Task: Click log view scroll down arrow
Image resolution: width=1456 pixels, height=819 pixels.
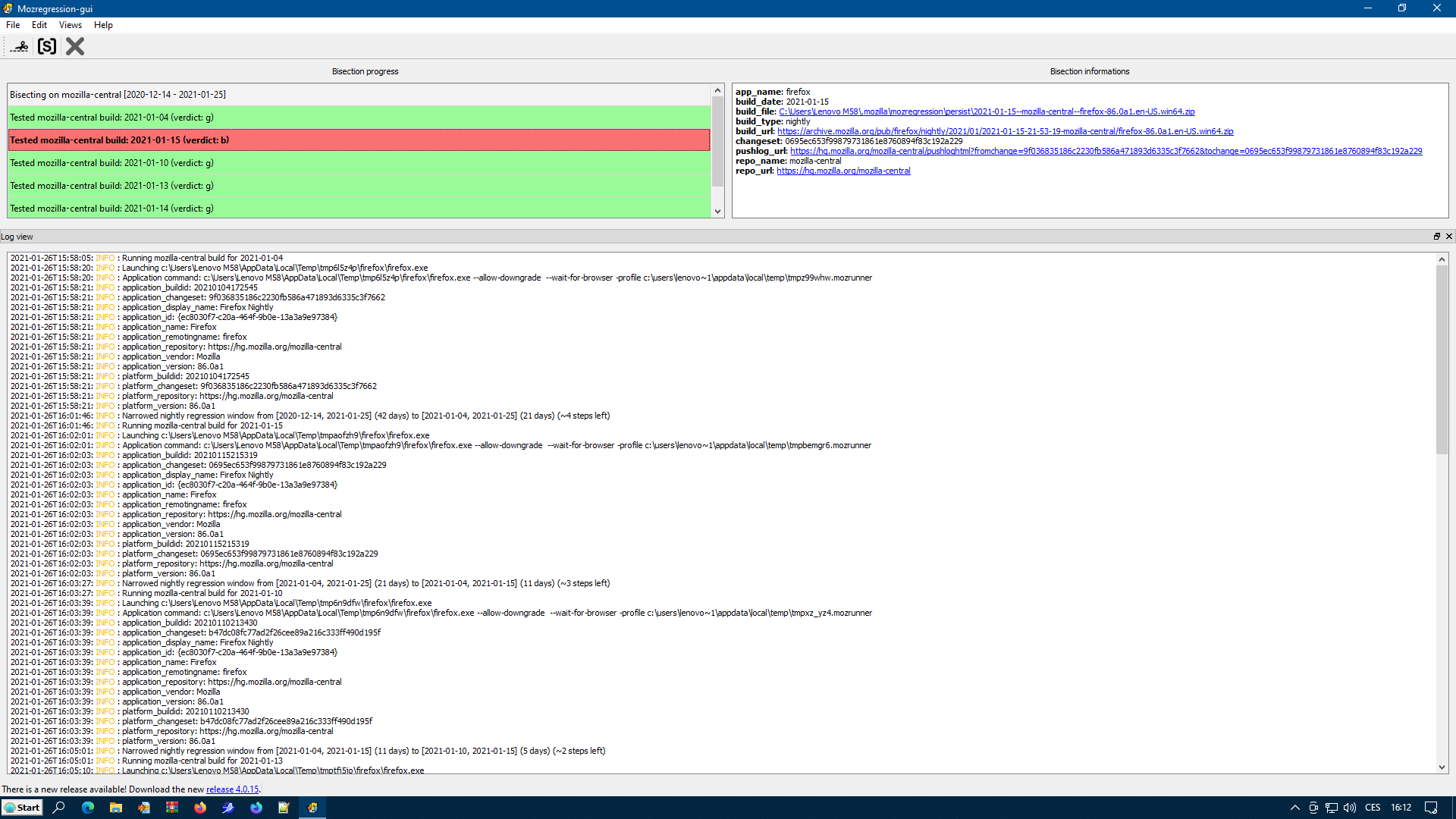Action: point(1442,767)
